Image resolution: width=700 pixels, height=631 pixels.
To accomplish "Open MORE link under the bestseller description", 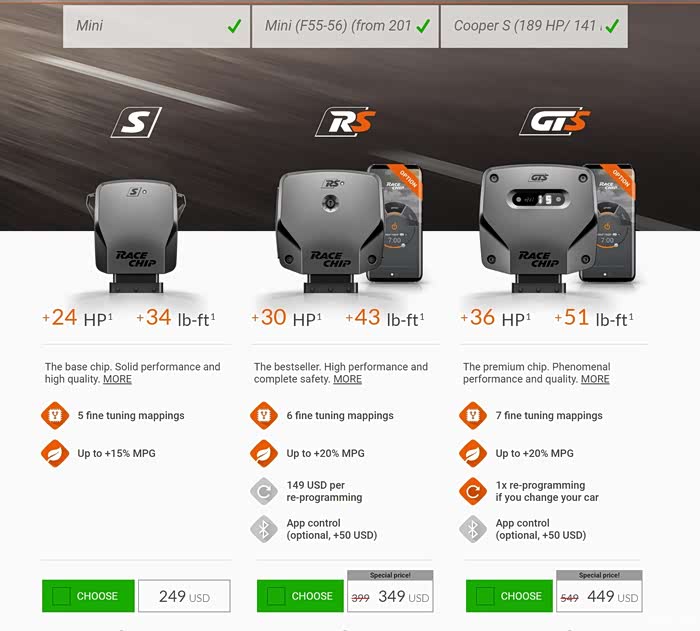I will [348, 379].
